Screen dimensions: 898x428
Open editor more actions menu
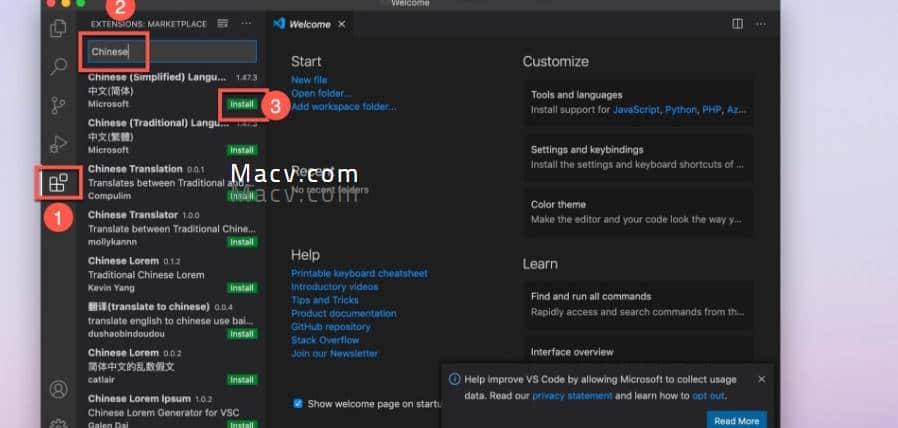761,23
